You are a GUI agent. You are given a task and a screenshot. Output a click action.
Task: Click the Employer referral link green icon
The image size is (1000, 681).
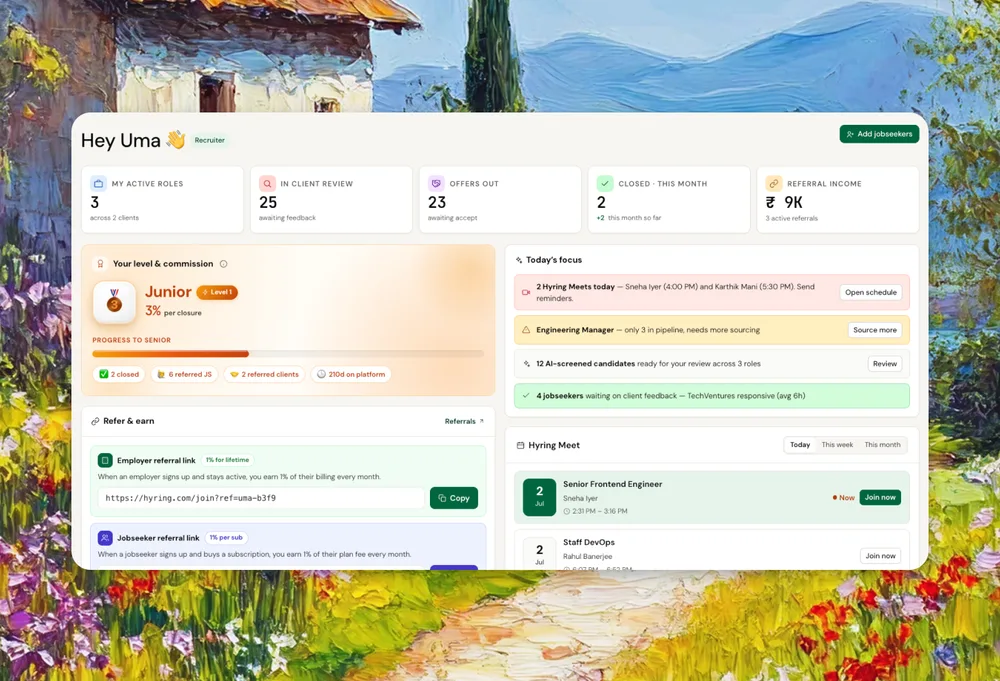[x=105, y=460]
